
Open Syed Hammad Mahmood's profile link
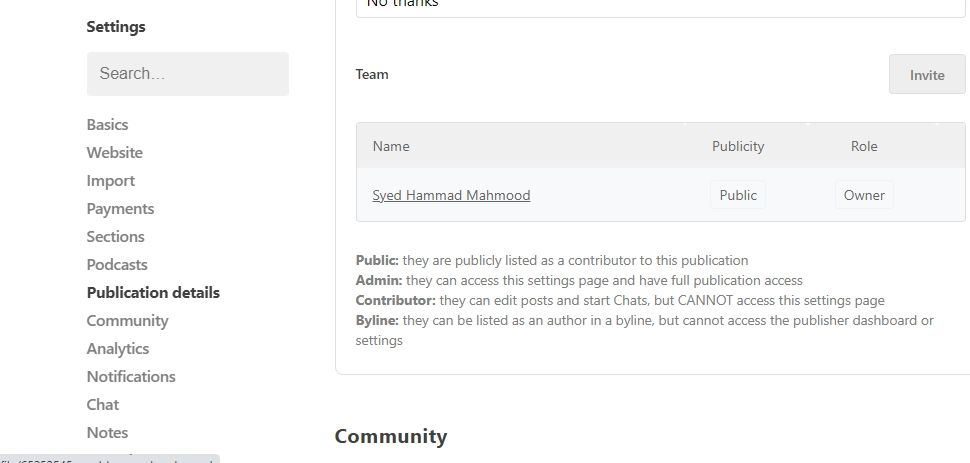(451, 195)
